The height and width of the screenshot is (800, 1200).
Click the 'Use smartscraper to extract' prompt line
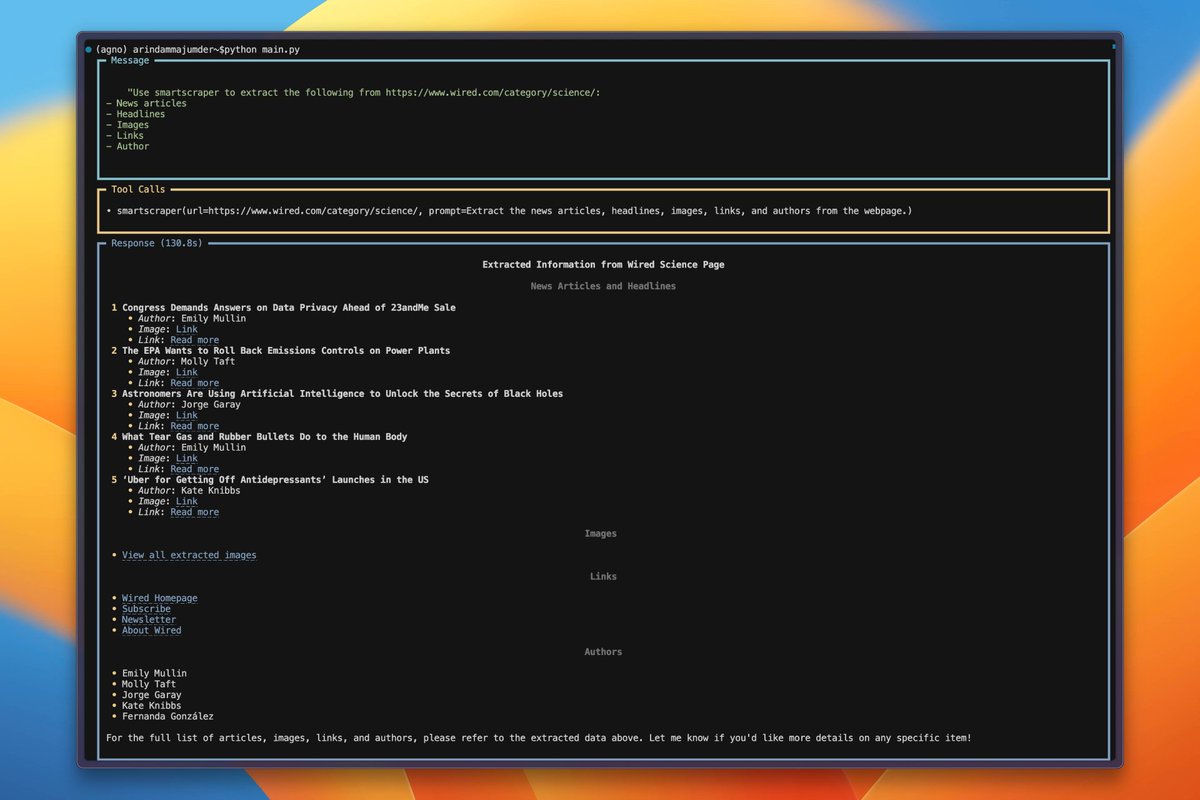[x=364, y=92]
